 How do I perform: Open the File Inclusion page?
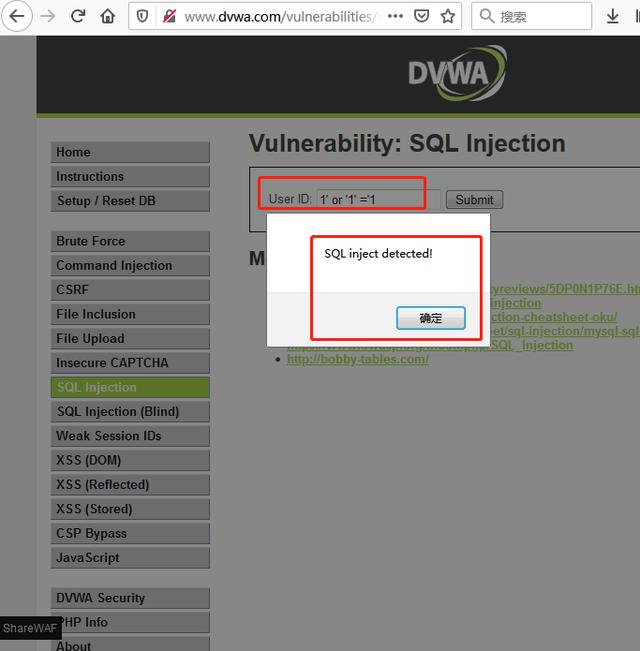click(130, 314)
